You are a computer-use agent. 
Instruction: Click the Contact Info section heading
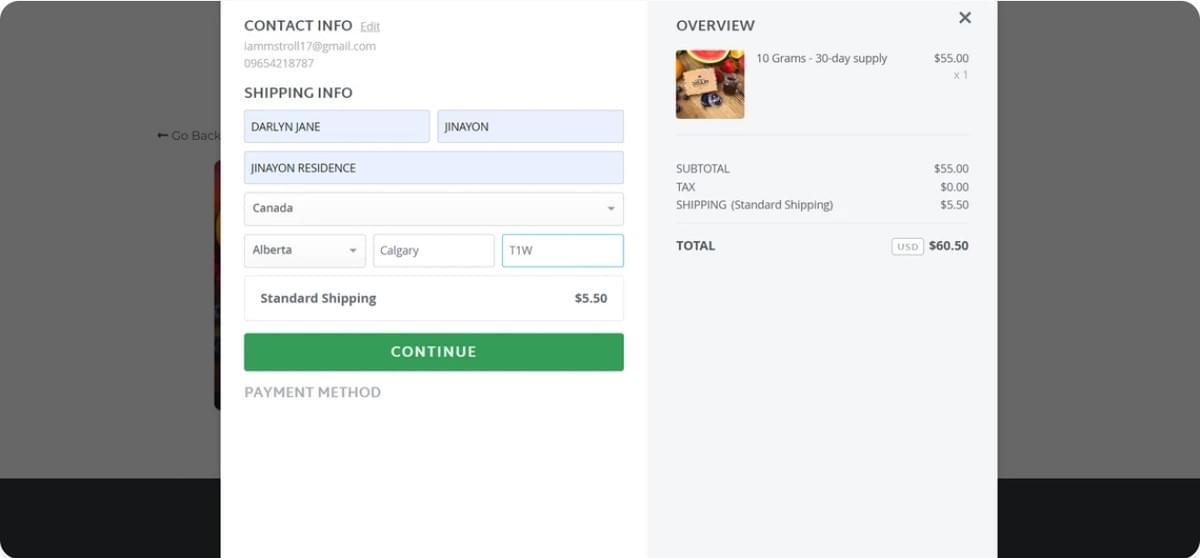(298, 26)
